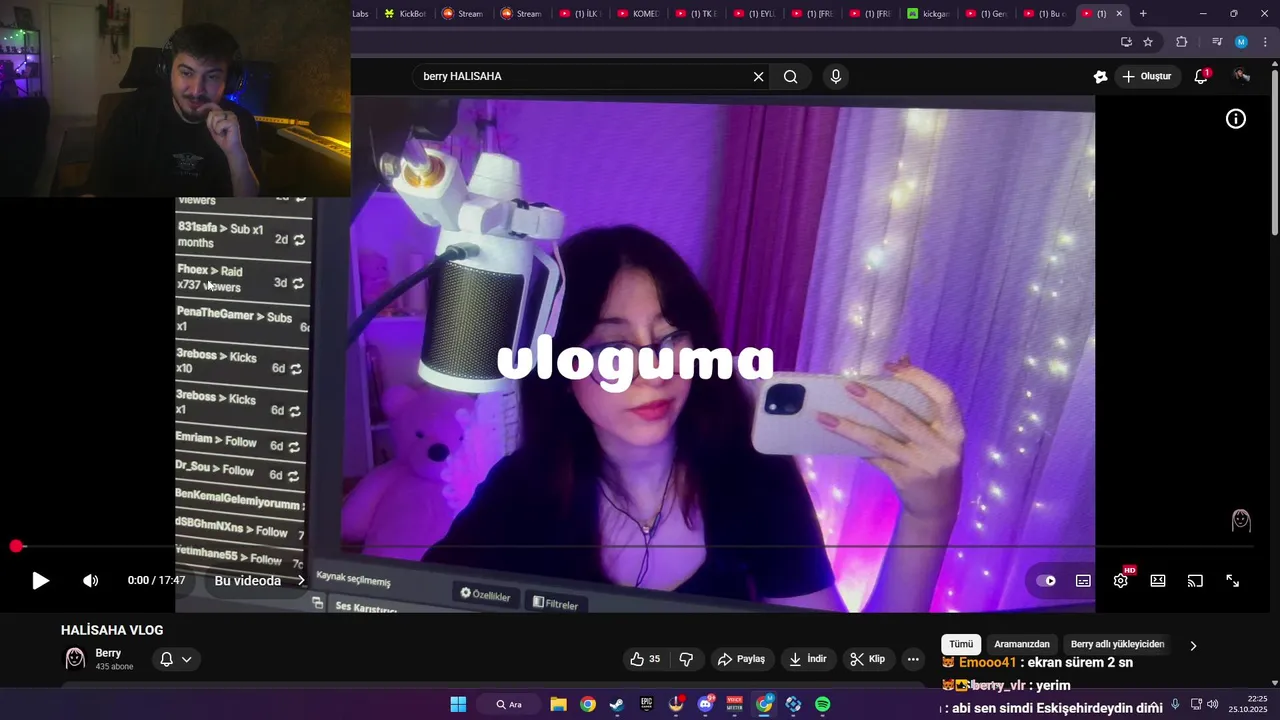Screen dimensions: 1280x720
Task: Open the taskbar clock showing 22:25
Action: click(x=1248, y=704)
